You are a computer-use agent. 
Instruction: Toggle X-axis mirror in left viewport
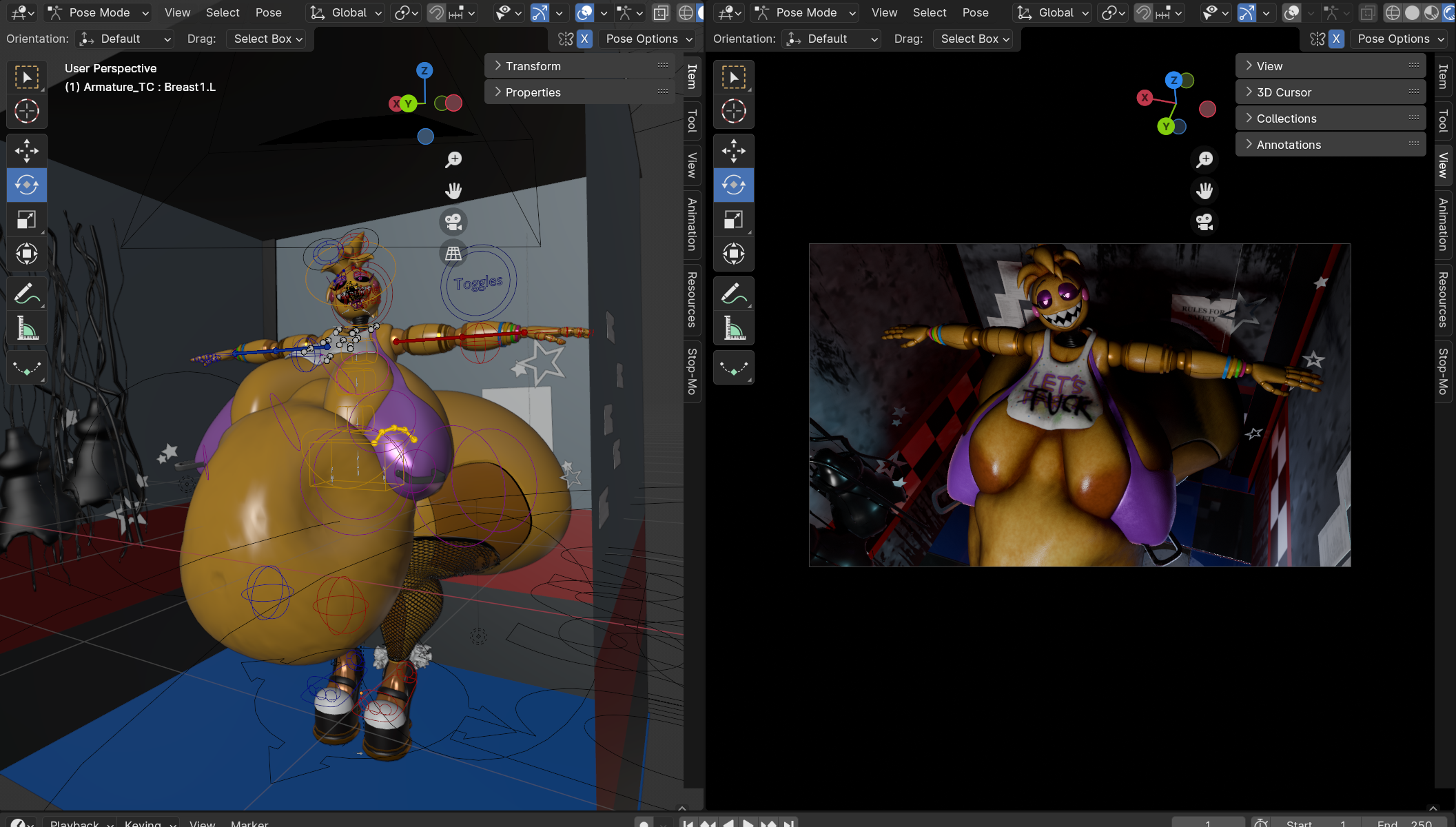(584, 39)
